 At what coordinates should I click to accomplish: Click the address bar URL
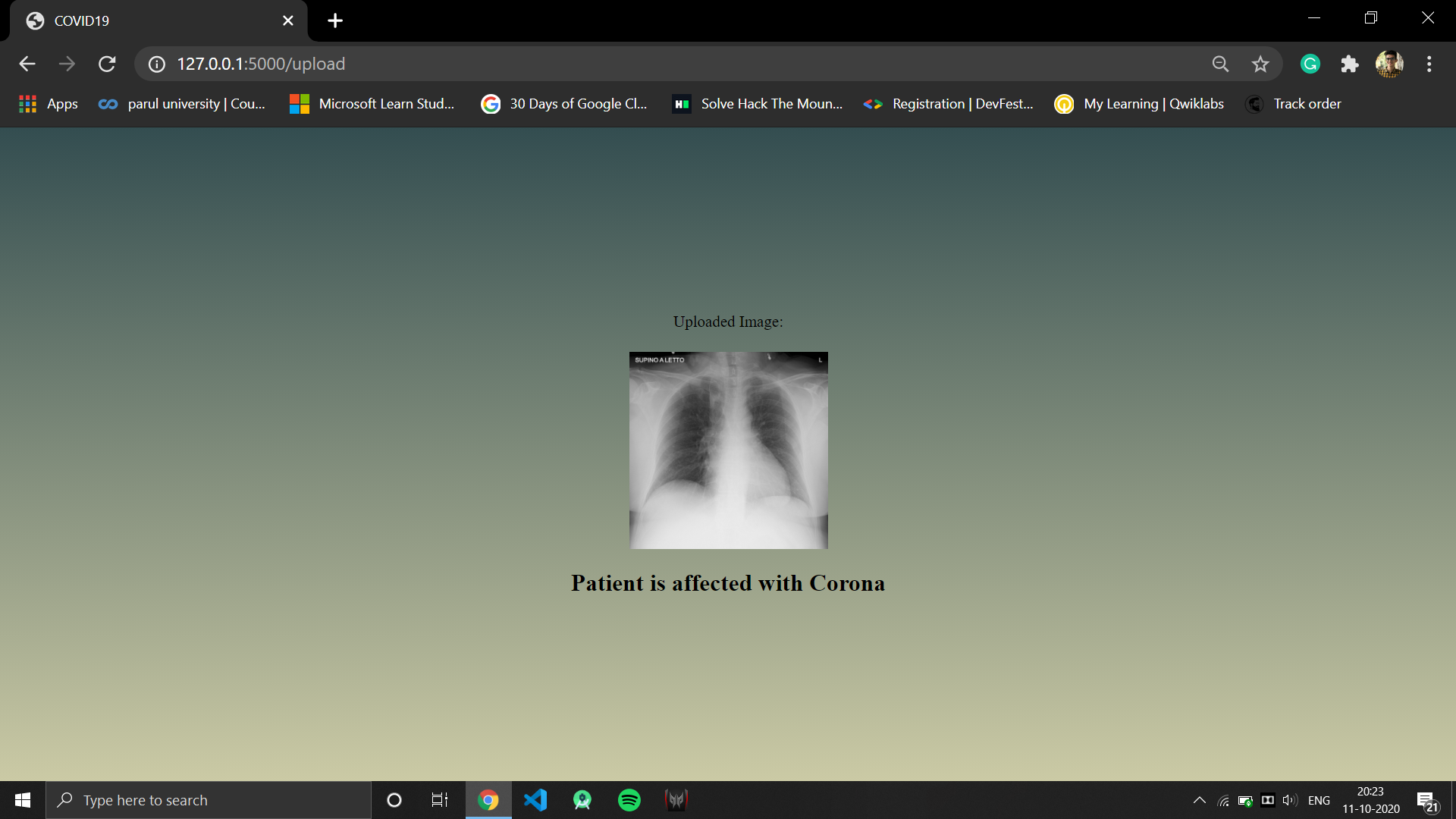click(261, 64)
